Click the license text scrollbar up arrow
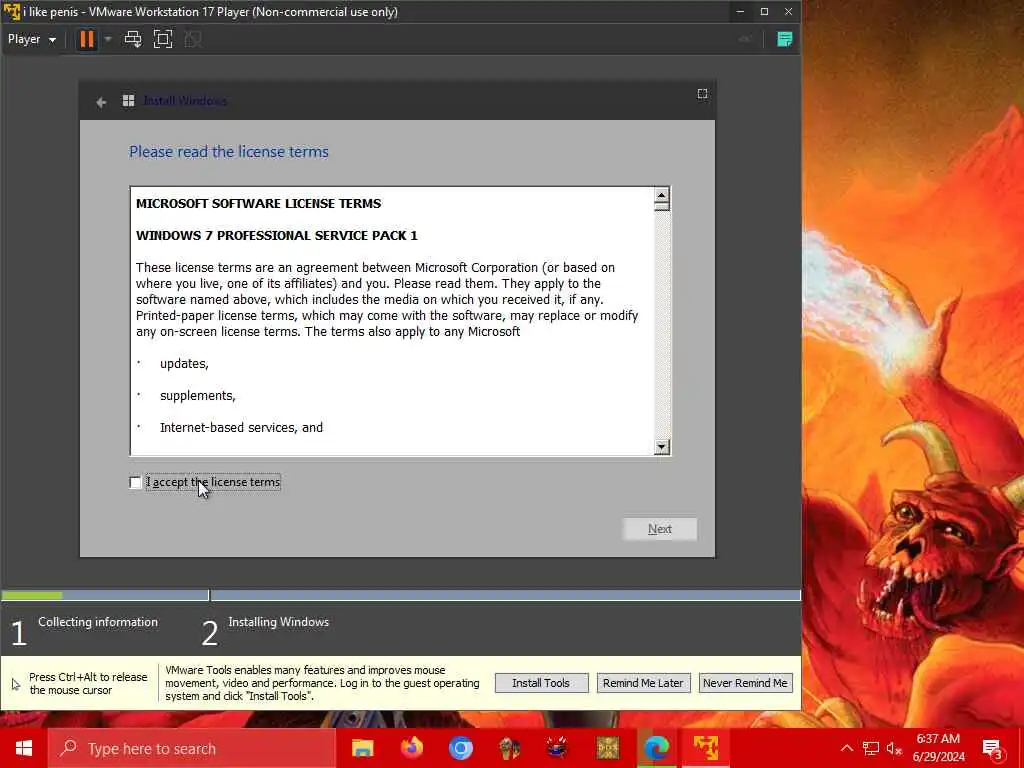1024x768 pixels. click(x=662, y=195)
